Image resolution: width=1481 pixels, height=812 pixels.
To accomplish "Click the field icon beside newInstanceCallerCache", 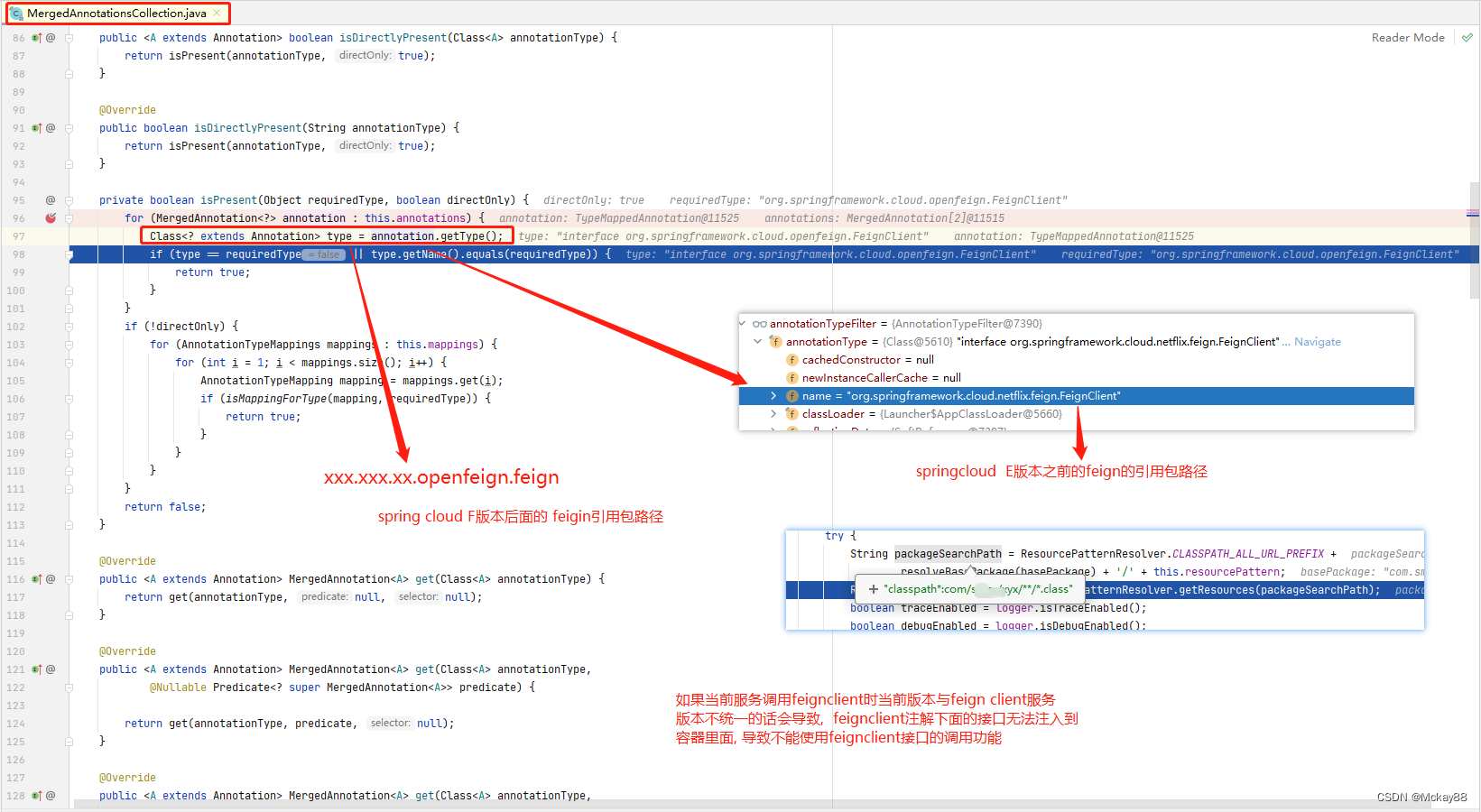I will tap(792, 378).
